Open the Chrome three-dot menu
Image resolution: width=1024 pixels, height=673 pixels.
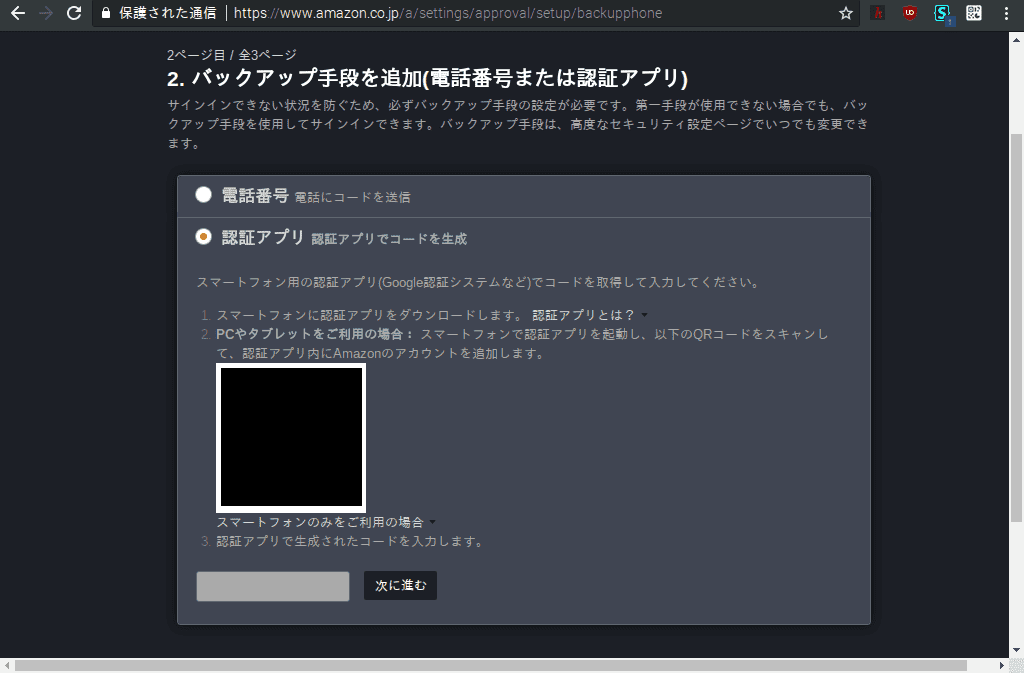(1006, 13)
